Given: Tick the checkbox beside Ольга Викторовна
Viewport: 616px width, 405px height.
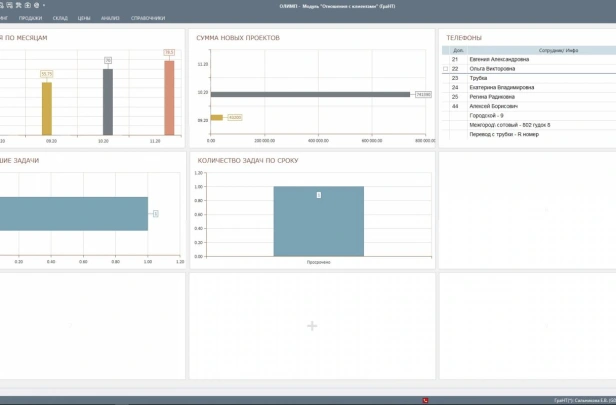Looking at the screenshot, I should (x=446, y=69).
